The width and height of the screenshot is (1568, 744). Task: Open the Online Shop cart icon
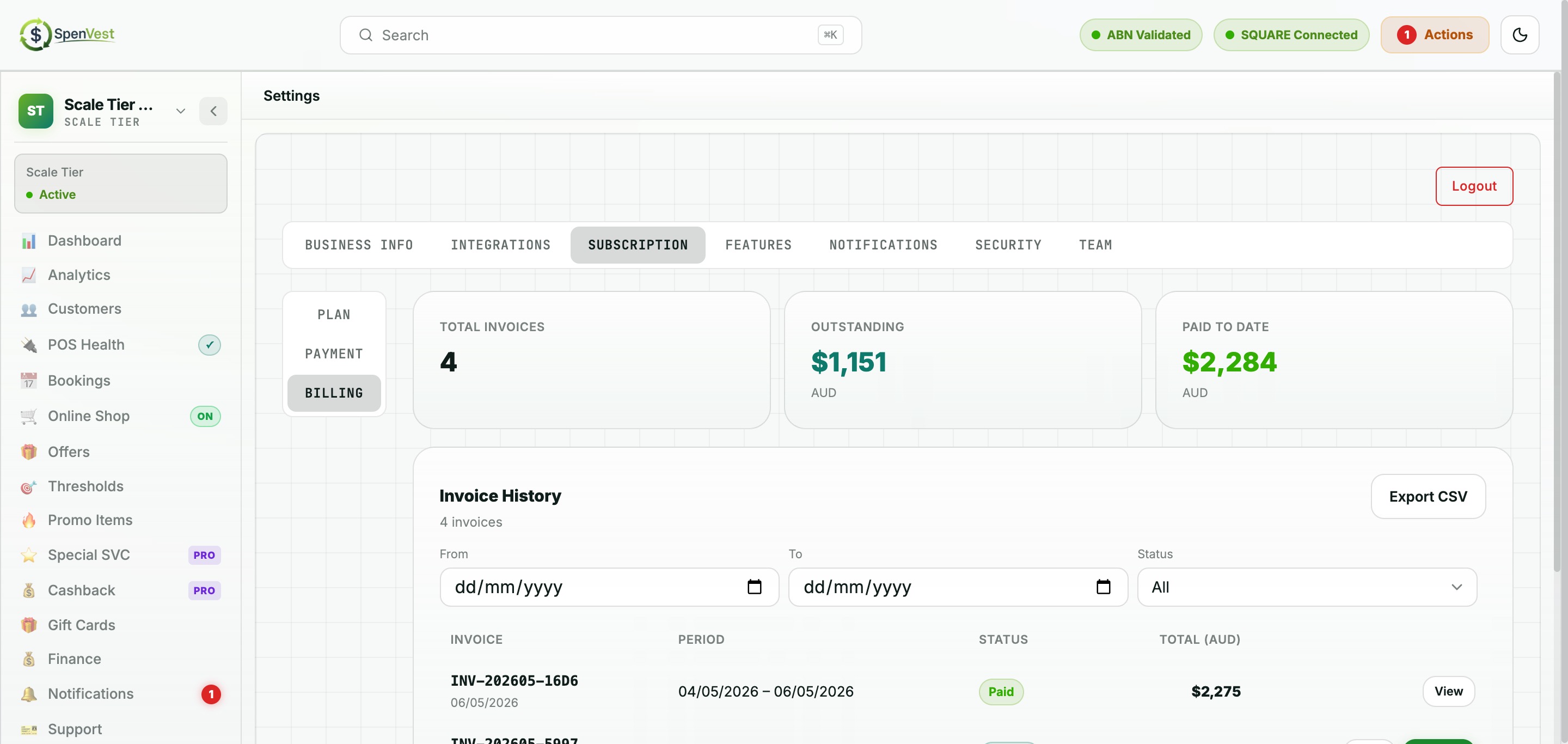click(x=29, y=416)
